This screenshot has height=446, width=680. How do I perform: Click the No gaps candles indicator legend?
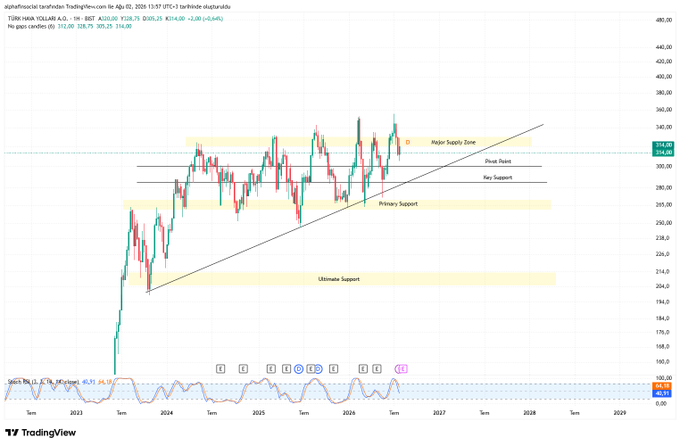(x=31, y=26)
